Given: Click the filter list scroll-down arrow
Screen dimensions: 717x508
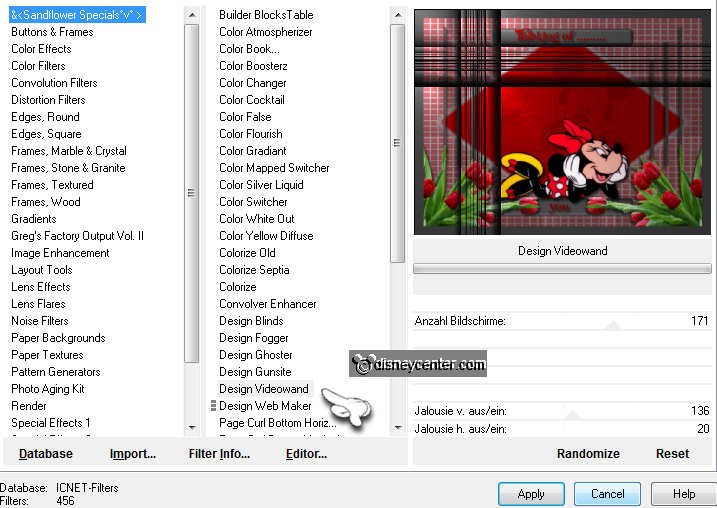Looking at the screenshot, I should [398, 428].
